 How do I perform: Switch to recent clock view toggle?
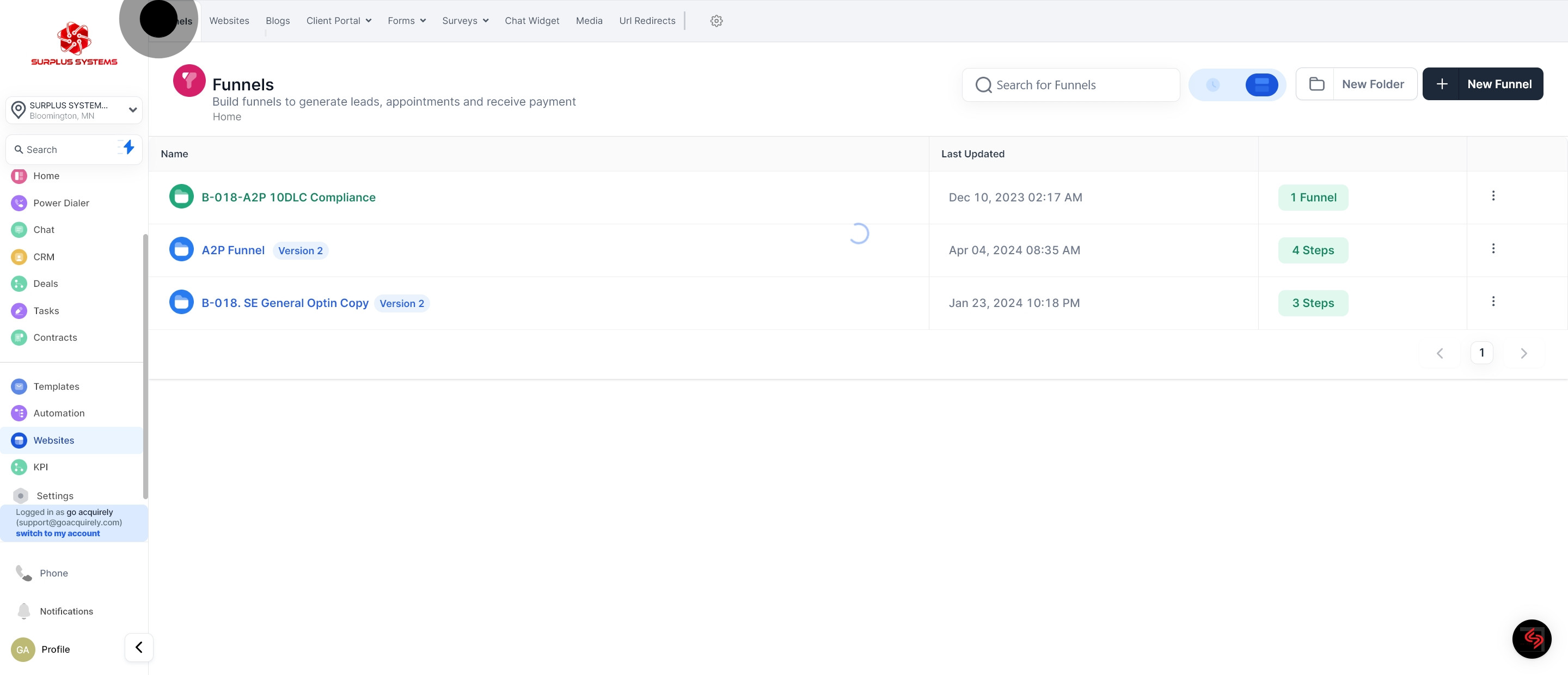coord(1212,84)
